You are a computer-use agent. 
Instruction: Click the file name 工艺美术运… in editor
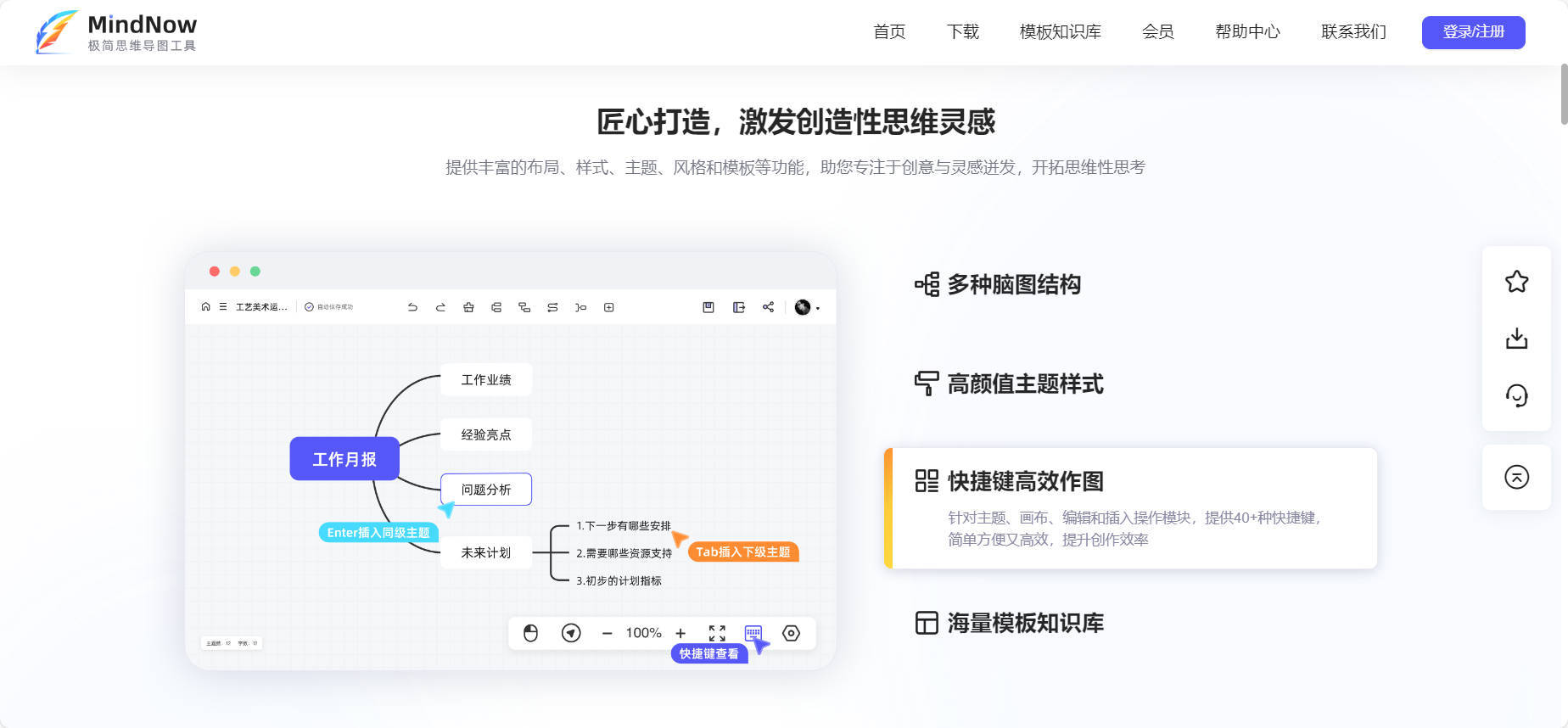point(261,307)
